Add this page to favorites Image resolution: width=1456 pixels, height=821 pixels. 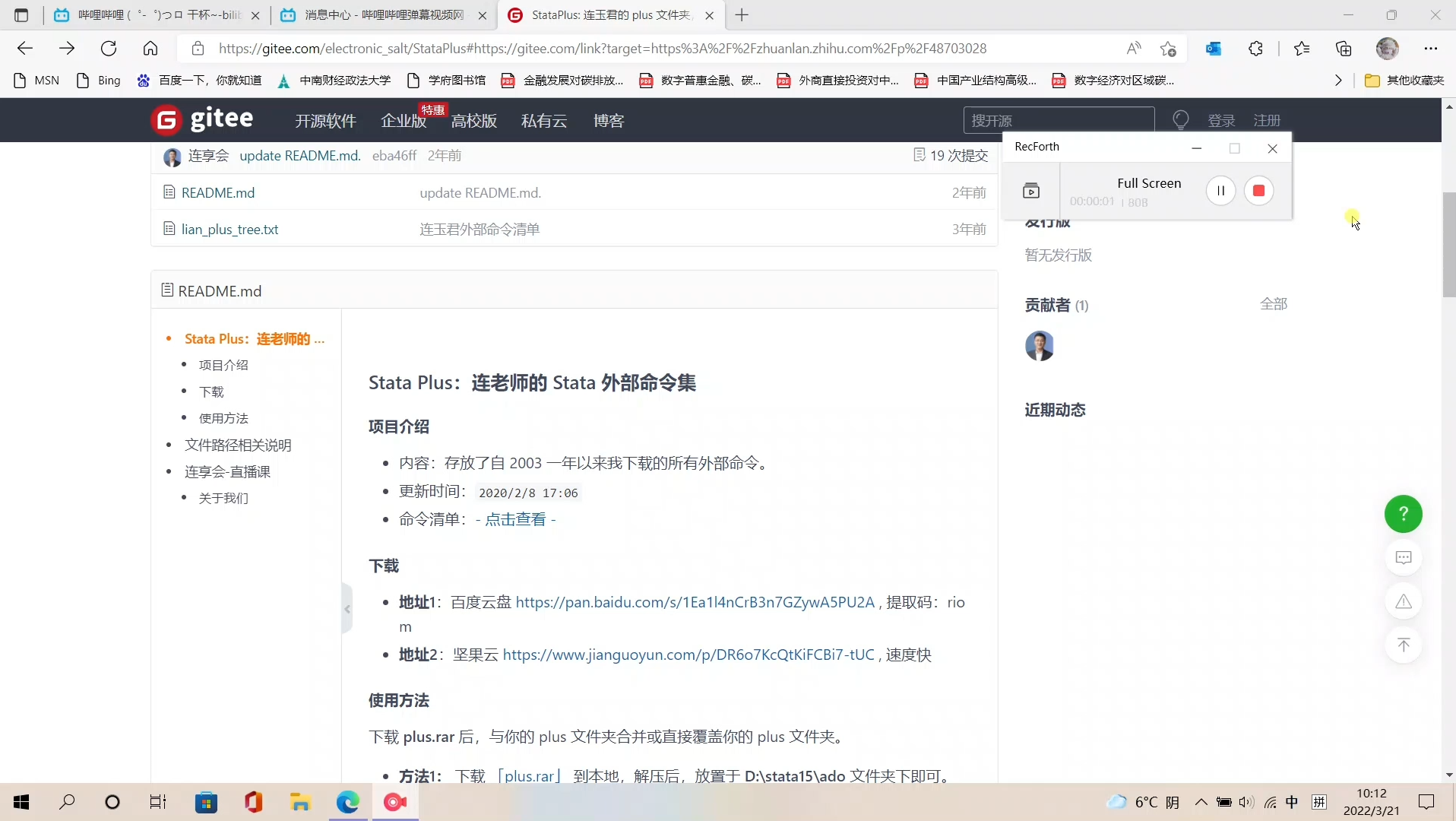[1169, 49]
